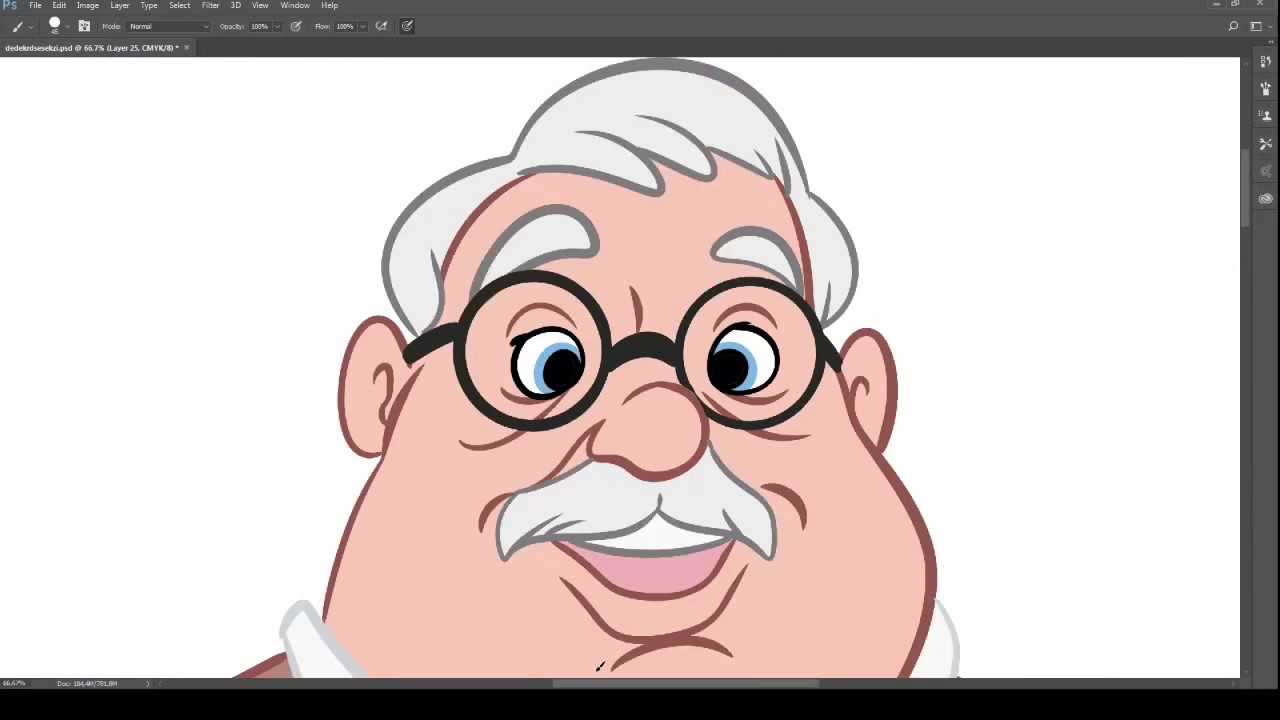This screenshot has width=1280, height=720.
Task: Toggle pressure control for opacity
Action: 296,26
